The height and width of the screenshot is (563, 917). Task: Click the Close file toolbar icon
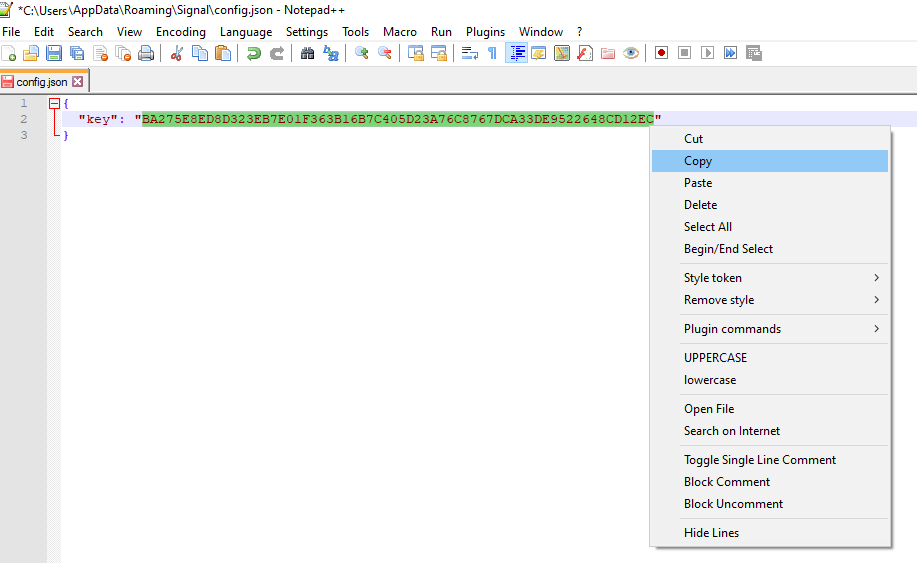click(x=101, y=53)
